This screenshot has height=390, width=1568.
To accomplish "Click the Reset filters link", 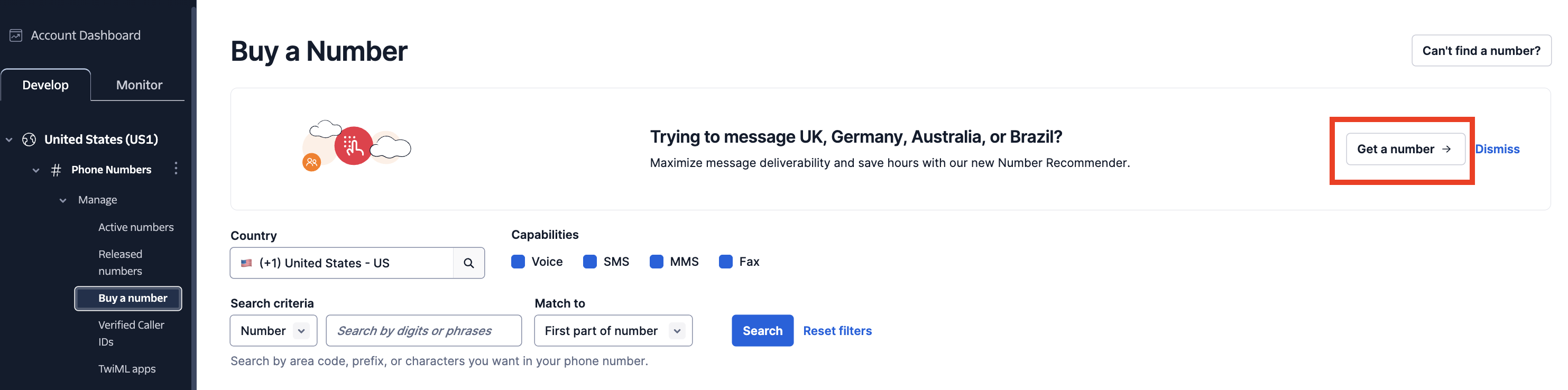I will pyautogui.click(x=837, y=330).
